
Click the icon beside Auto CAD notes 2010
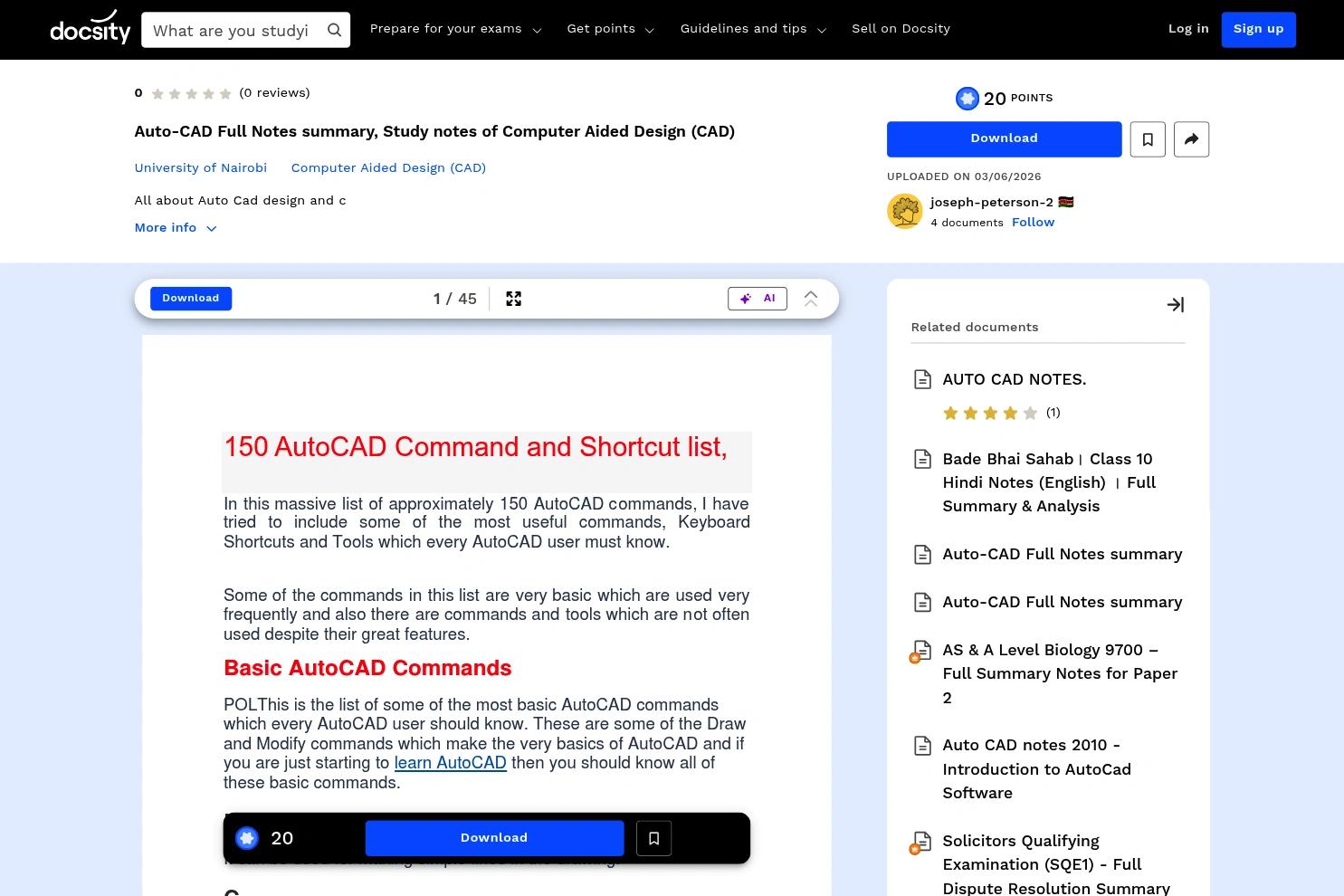pyautogui.click(x=922, y=746)
